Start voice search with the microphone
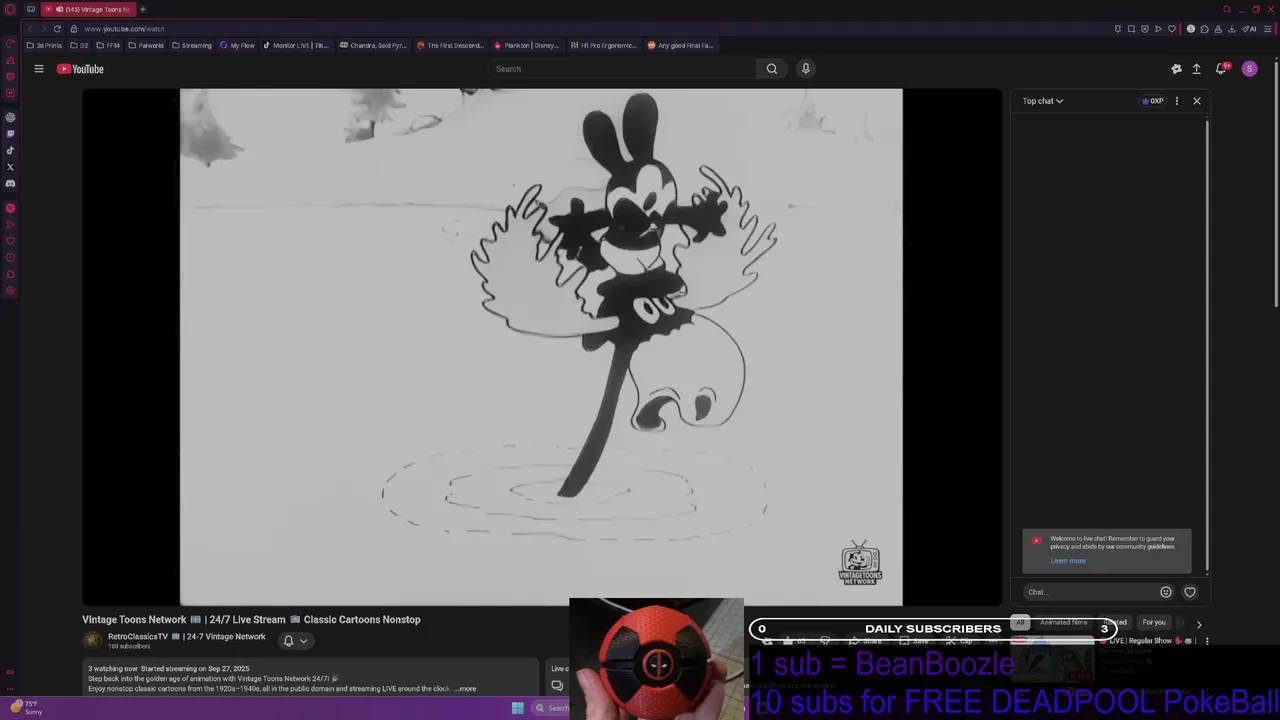The width and height of the screenshot is (1280, 720). [806, 69]
